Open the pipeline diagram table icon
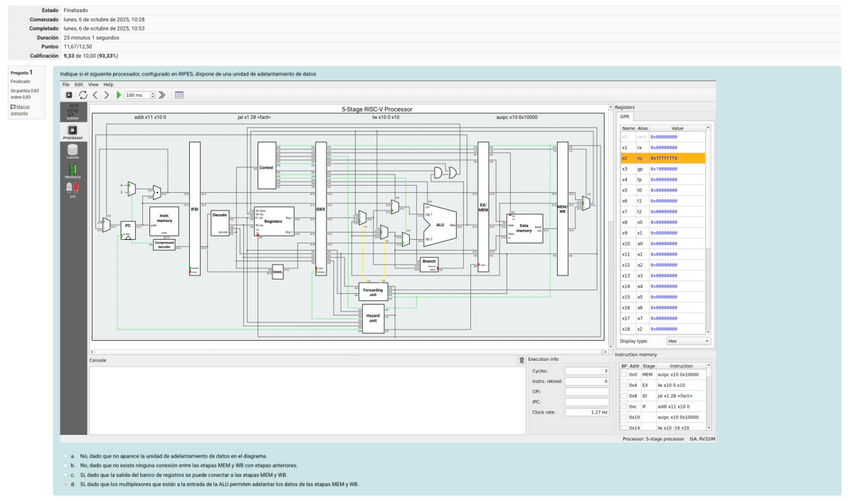Viewport: 848px width, 501px height. coord(179,95)
